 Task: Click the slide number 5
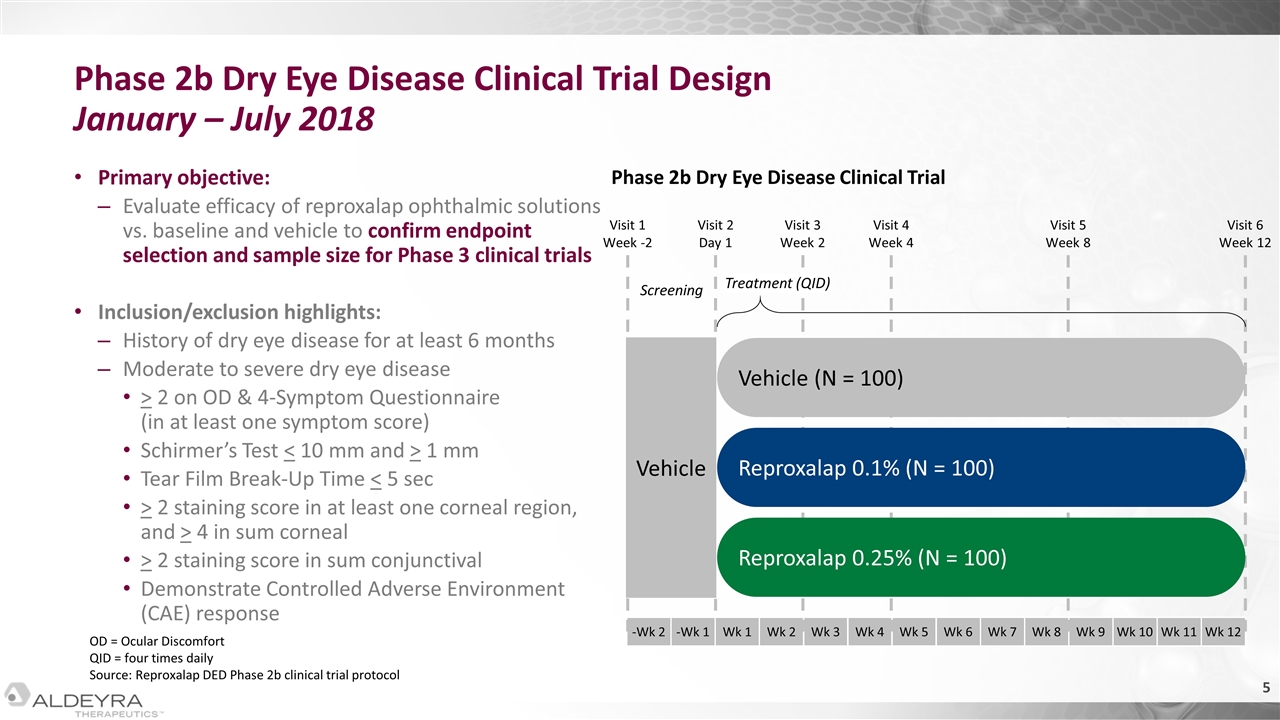coord(1264,687)
